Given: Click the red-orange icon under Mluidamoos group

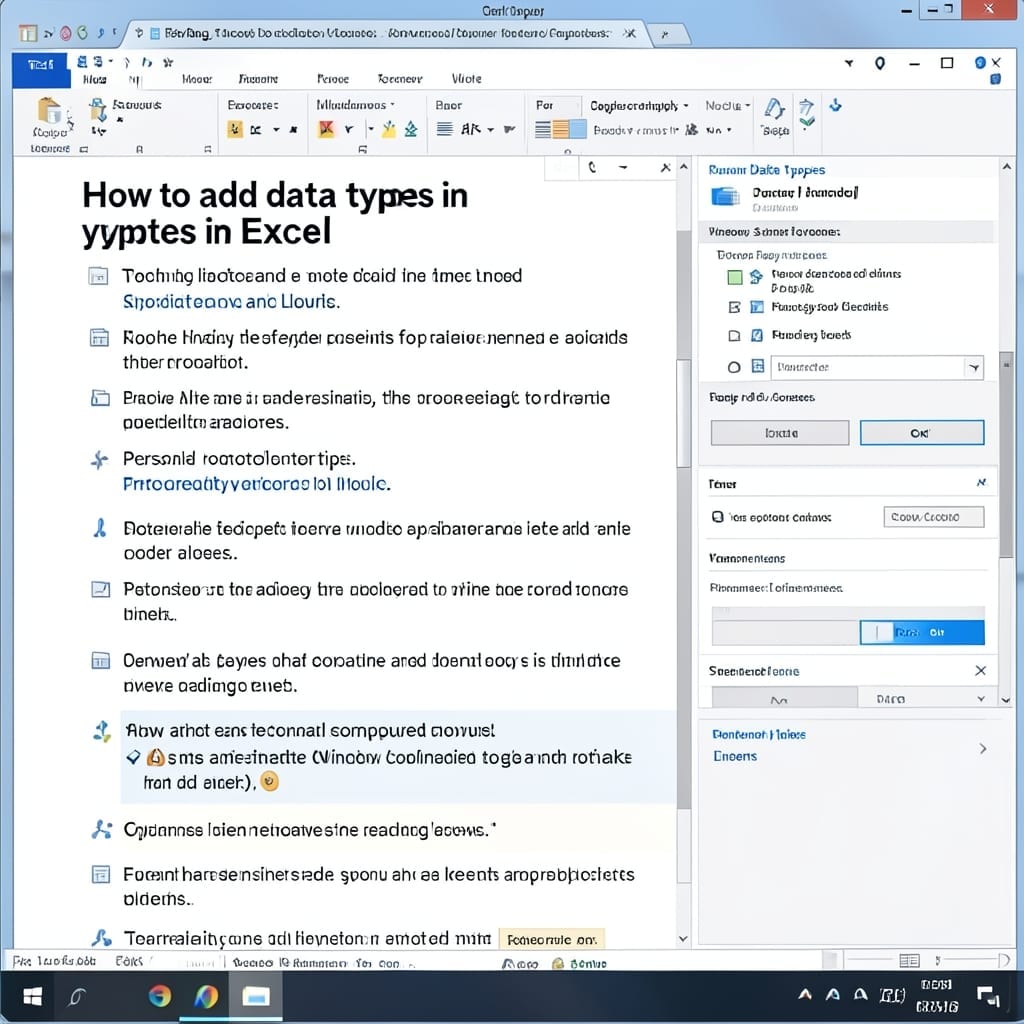Looking at the screenshot, I should (326, 129).
